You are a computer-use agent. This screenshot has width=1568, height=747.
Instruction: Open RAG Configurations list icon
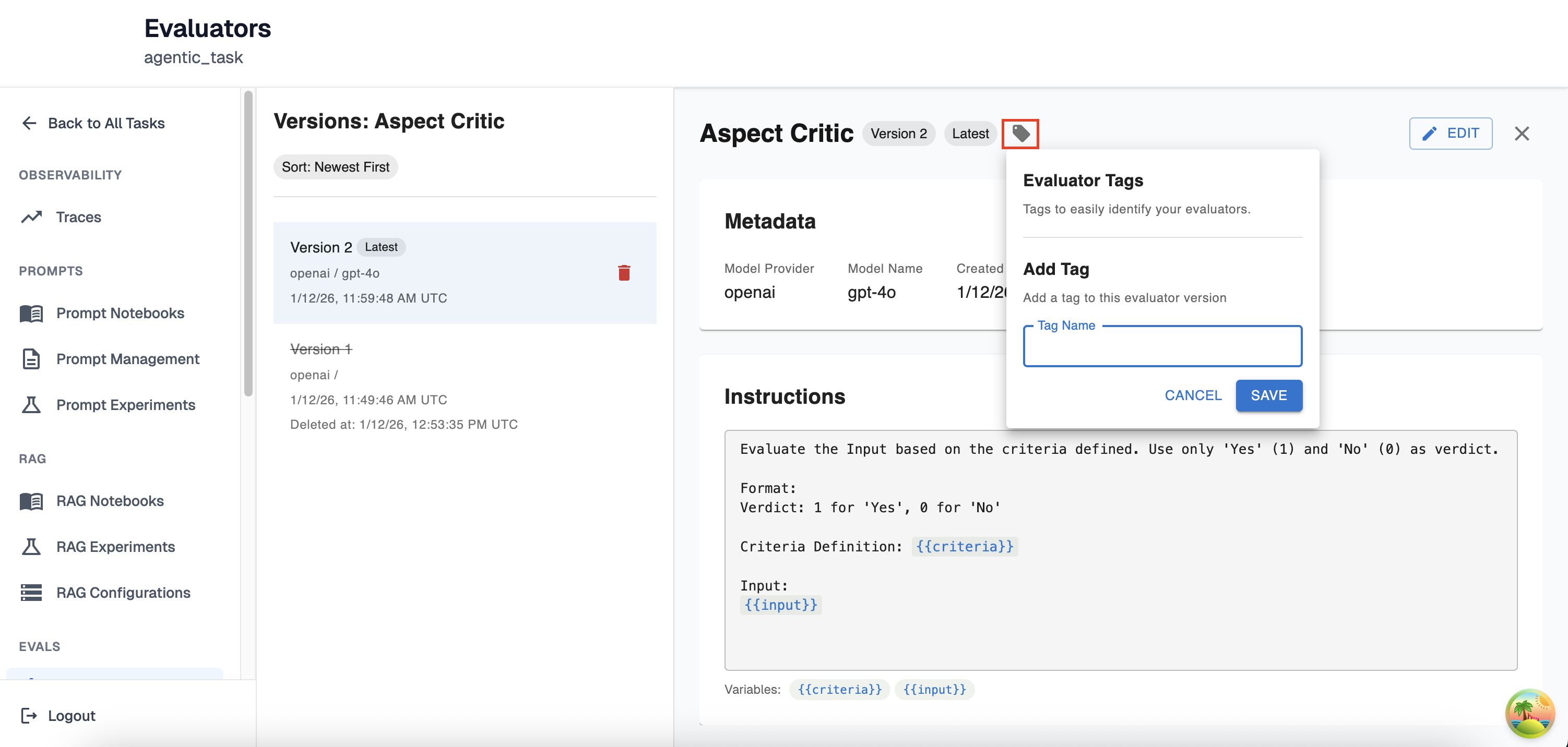[x=31, y=593]
